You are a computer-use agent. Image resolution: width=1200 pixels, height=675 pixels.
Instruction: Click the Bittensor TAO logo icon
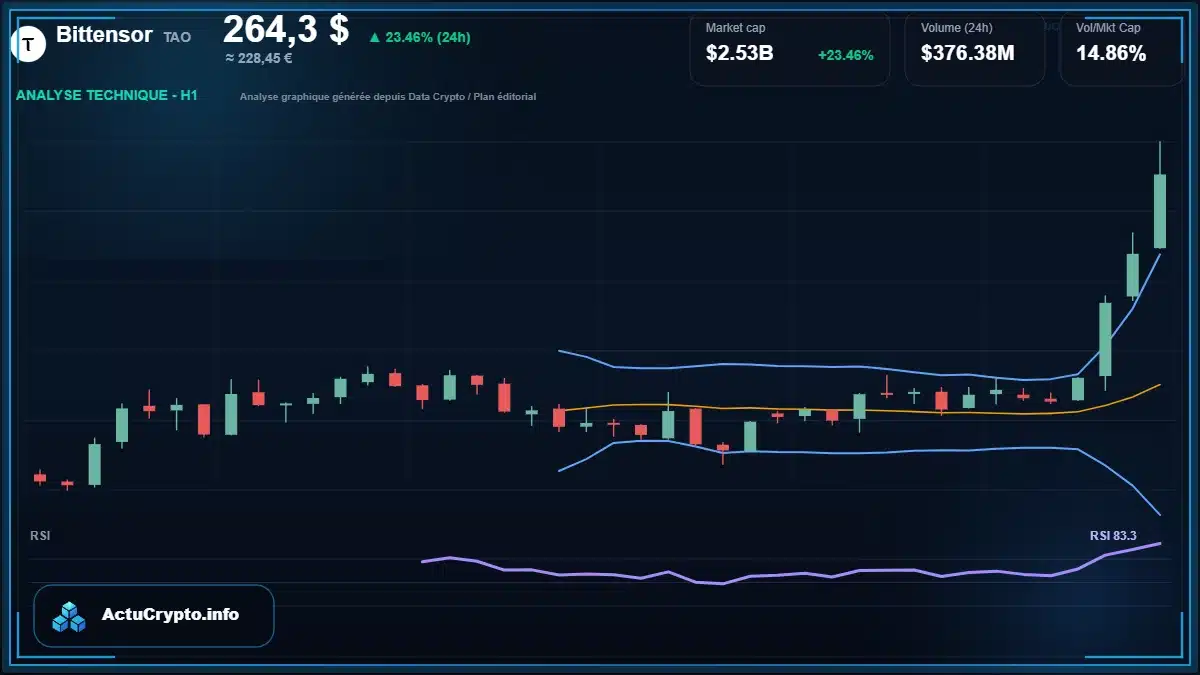pos(29,43)
